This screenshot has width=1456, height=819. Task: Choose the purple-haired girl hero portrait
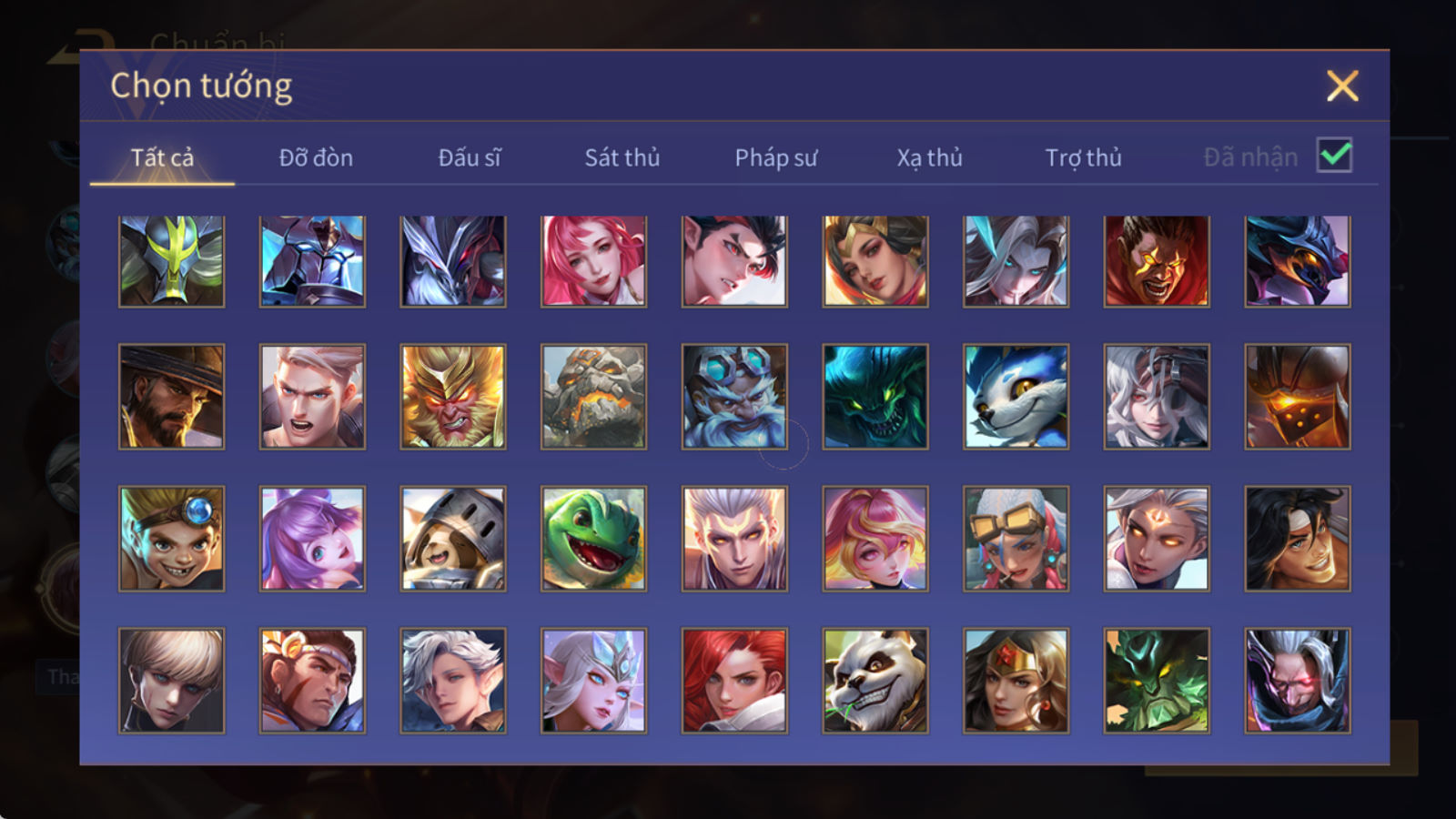coord(312,539)
